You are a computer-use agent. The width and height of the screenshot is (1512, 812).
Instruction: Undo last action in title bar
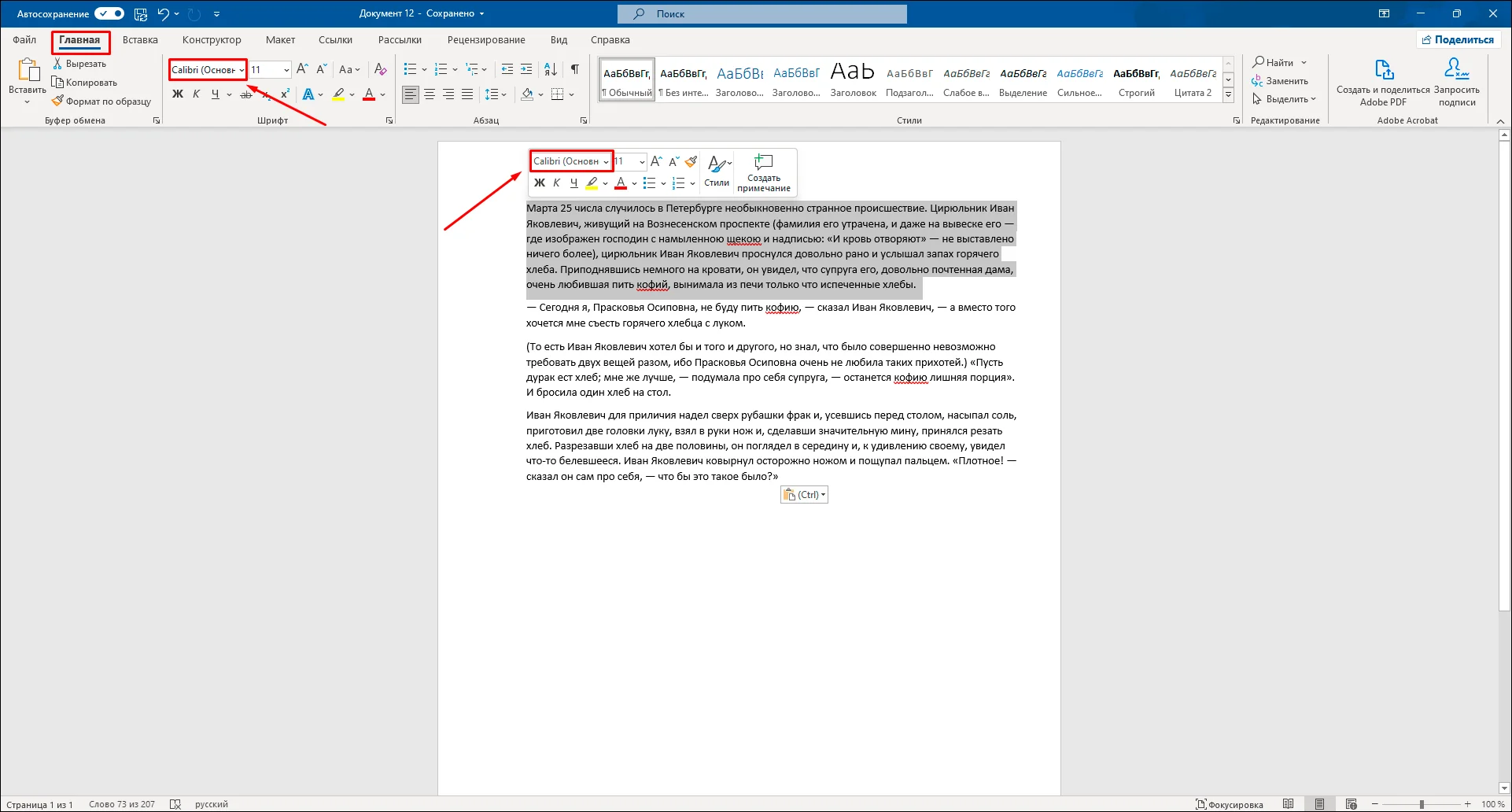pyautogui.click(x=163, y=13)
